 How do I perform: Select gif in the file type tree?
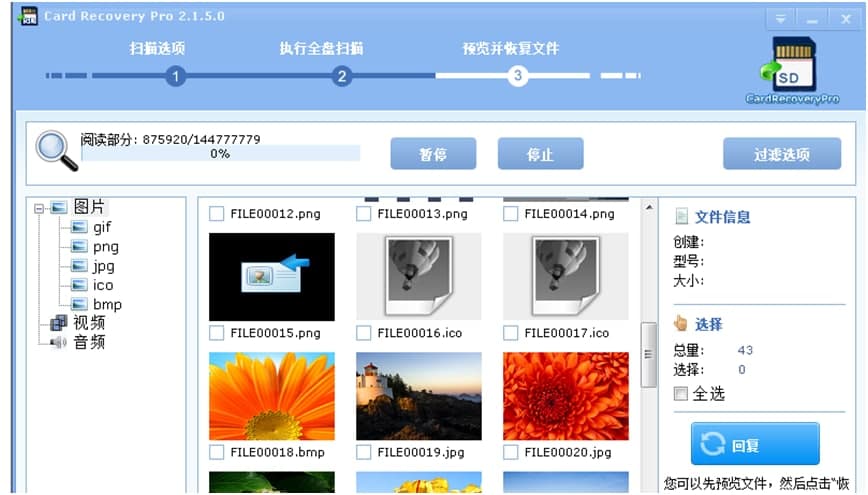tap(102, 227)
